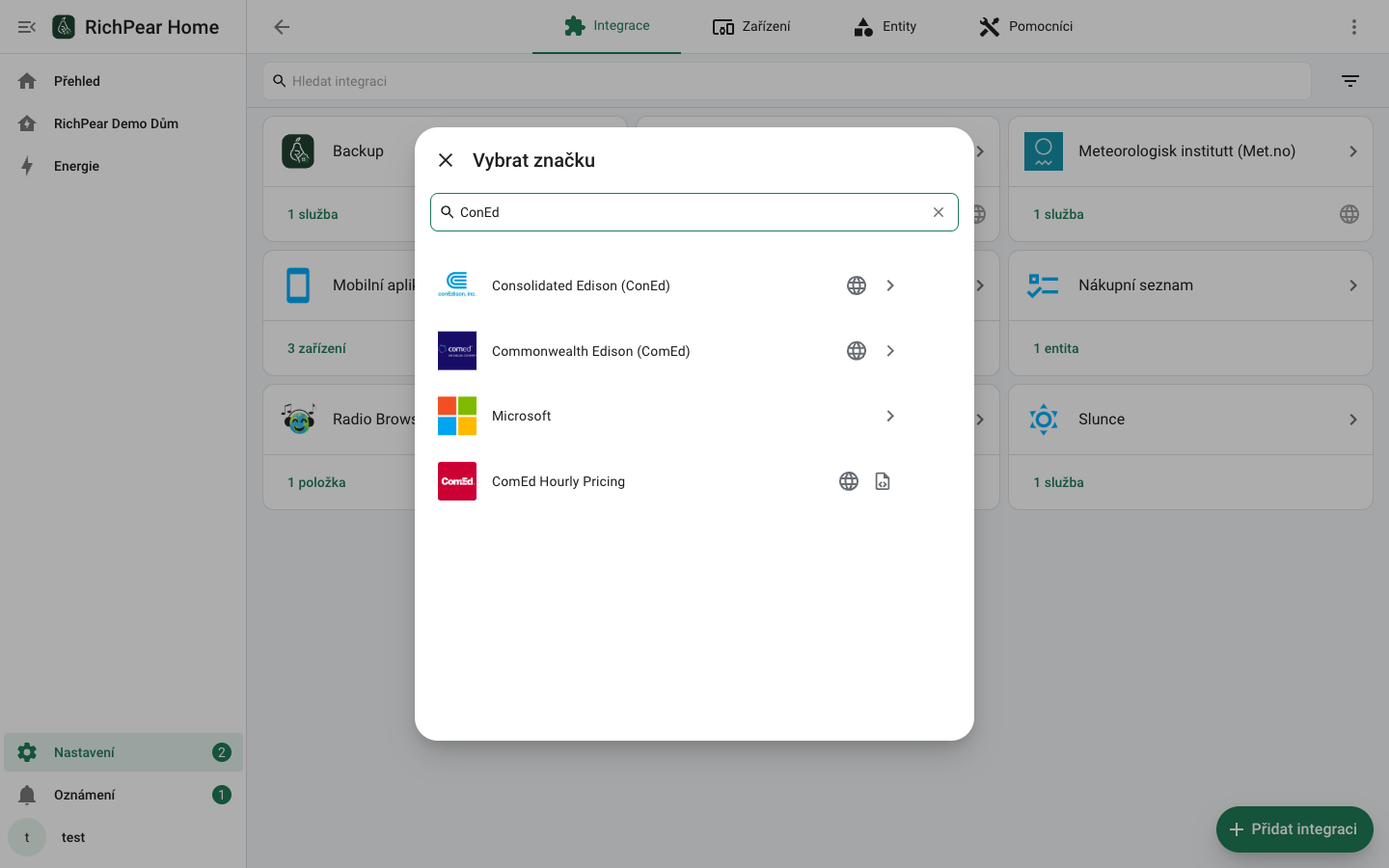Click the search magnifier in brand dialog
This screenshot has height=868, width=1389.
448,212
